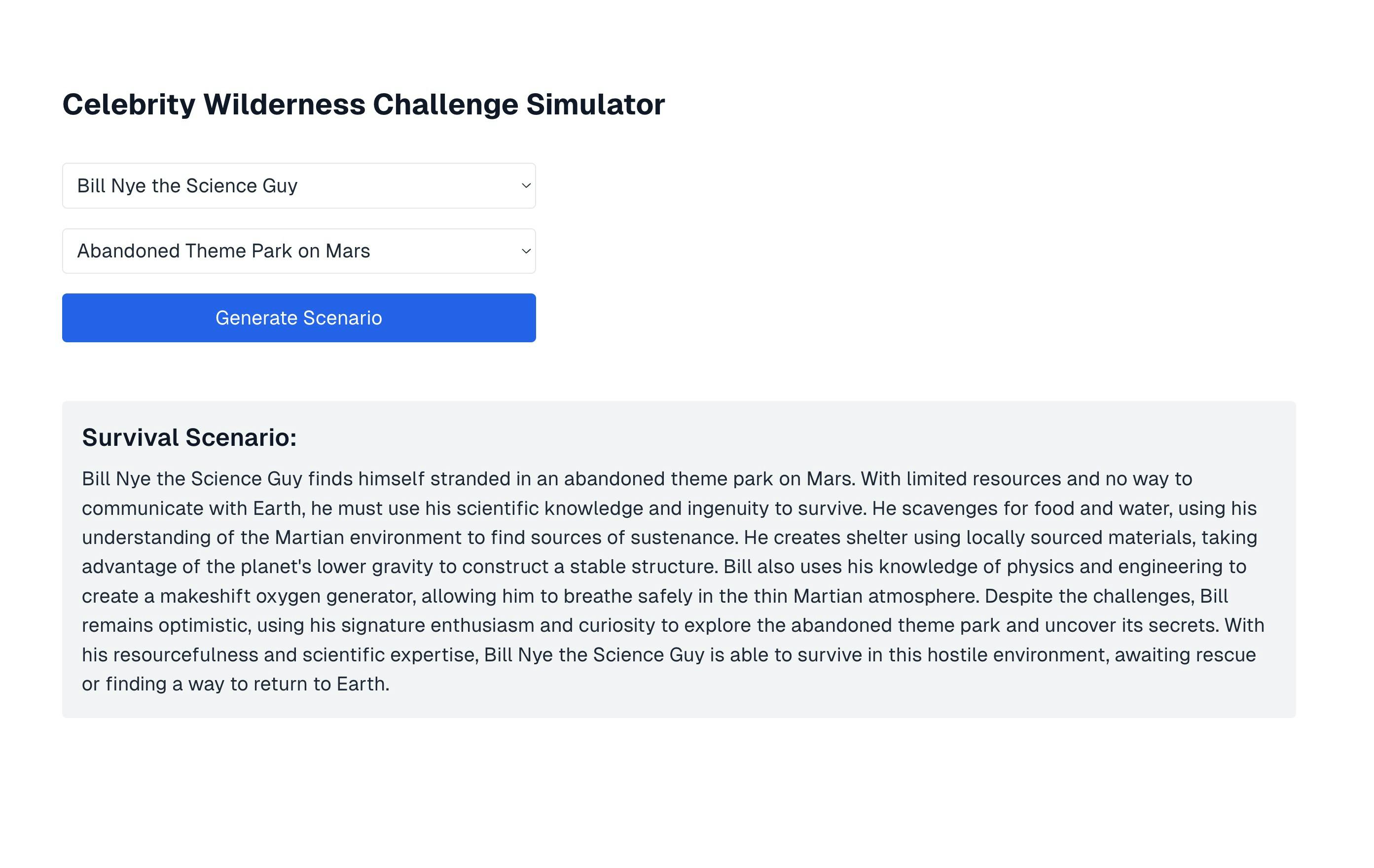Click the words 'makeshift oxygen generator' in the scenario
The image size is (1374, 868).
tap(287, 596)
